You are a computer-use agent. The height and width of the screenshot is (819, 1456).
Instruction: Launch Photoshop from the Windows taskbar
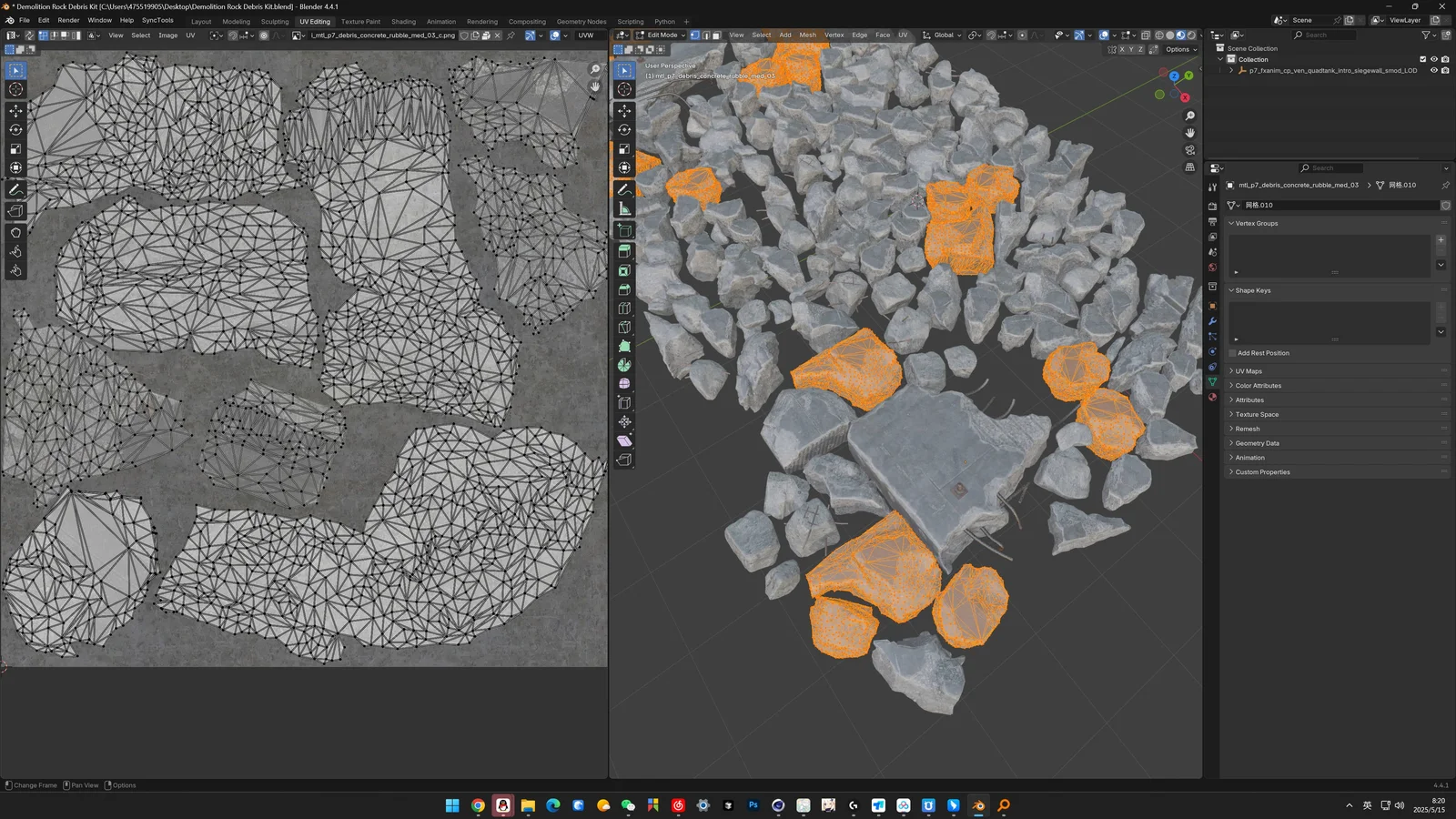tap(753, 805)
